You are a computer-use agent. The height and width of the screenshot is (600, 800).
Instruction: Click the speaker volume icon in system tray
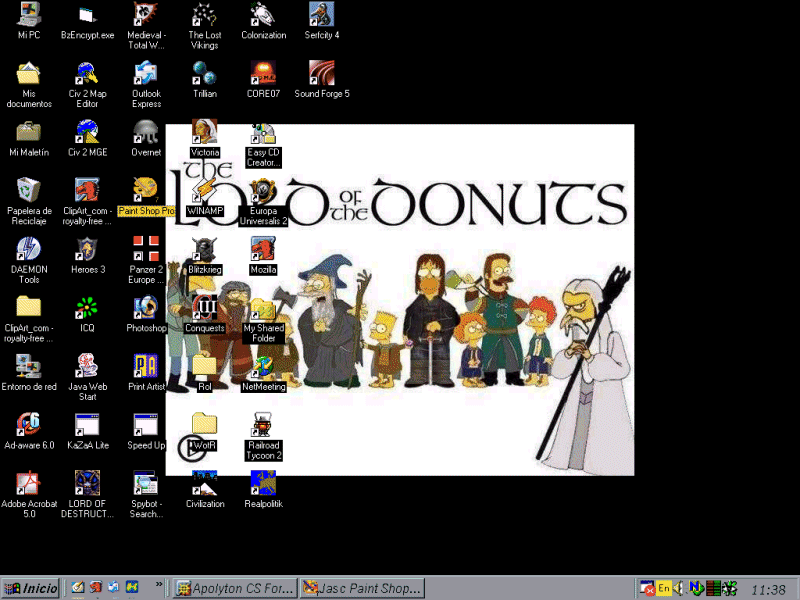679,588
